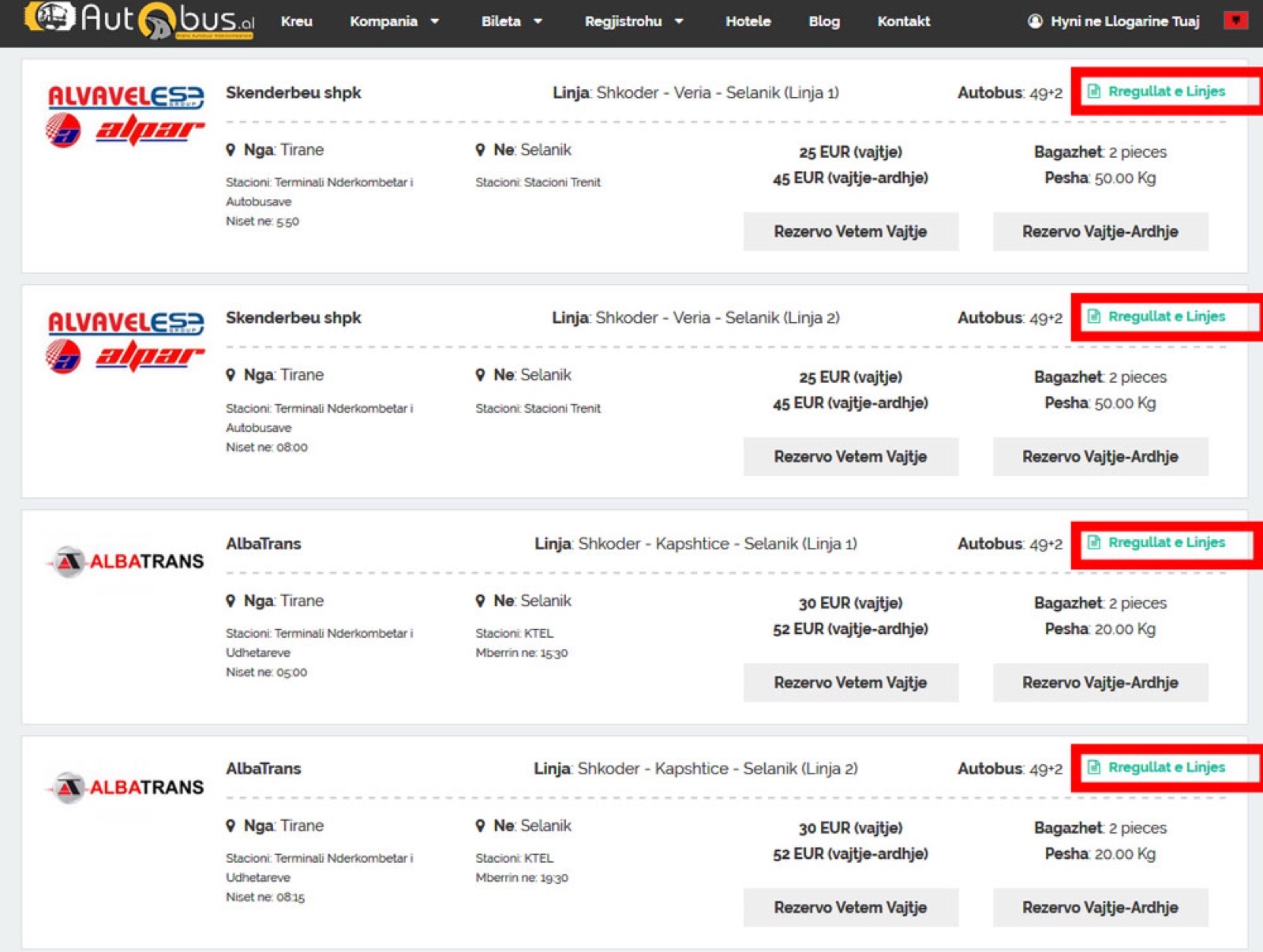Screen dimensions: 1263x952
Task: Click the Nga location pin on Veria Linja 1
Action: point(230,150)
